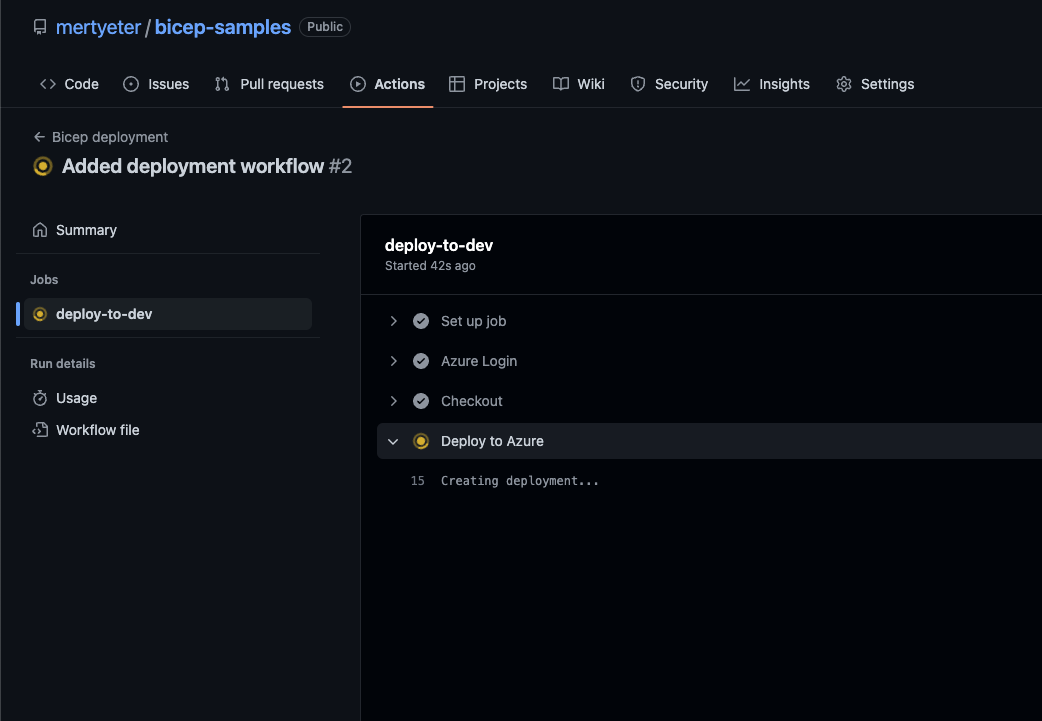Click the Usage stopwatch icon

point(40,398)
